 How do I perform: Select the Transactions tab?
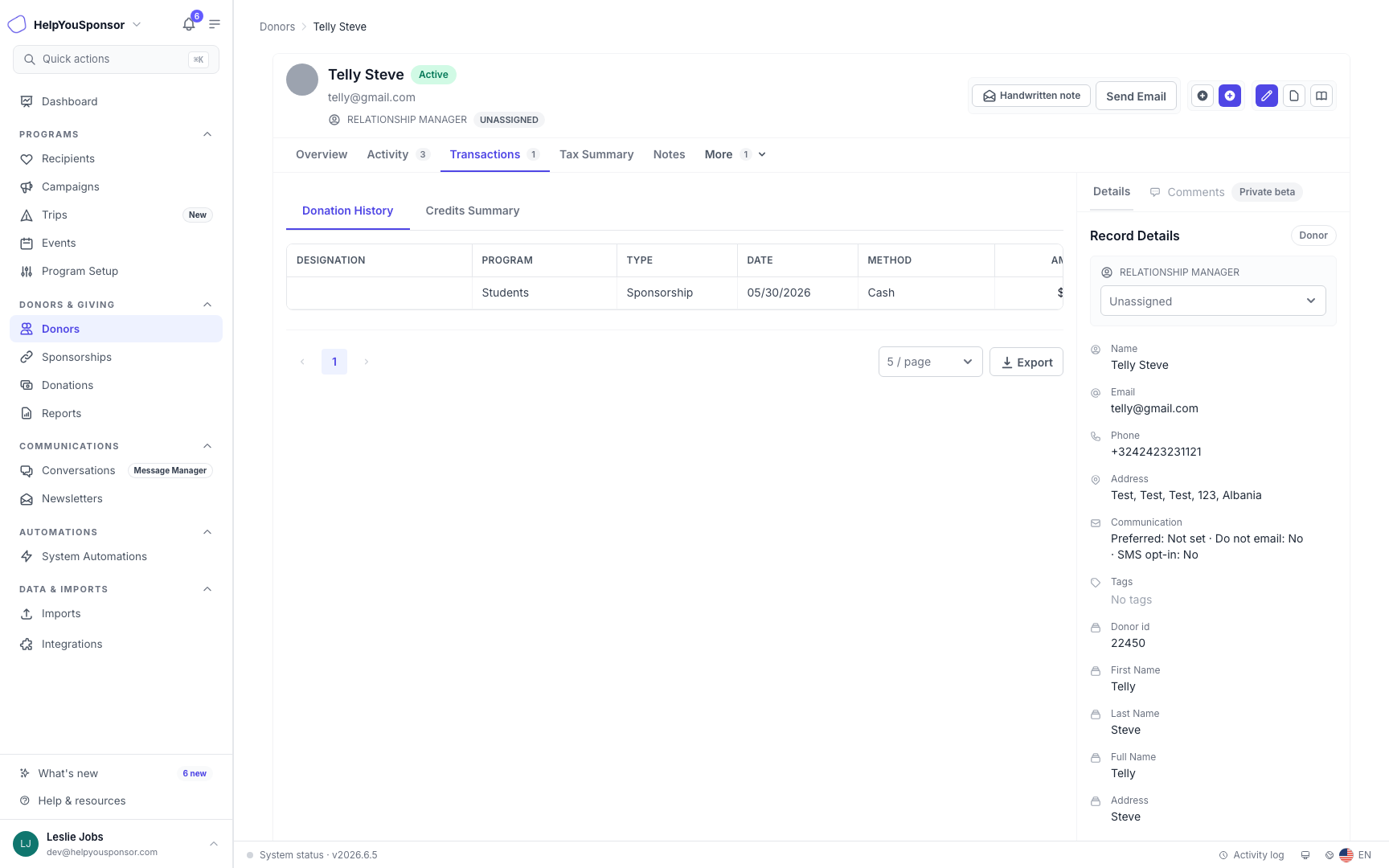pyautogui.click(x=494, y=154)
